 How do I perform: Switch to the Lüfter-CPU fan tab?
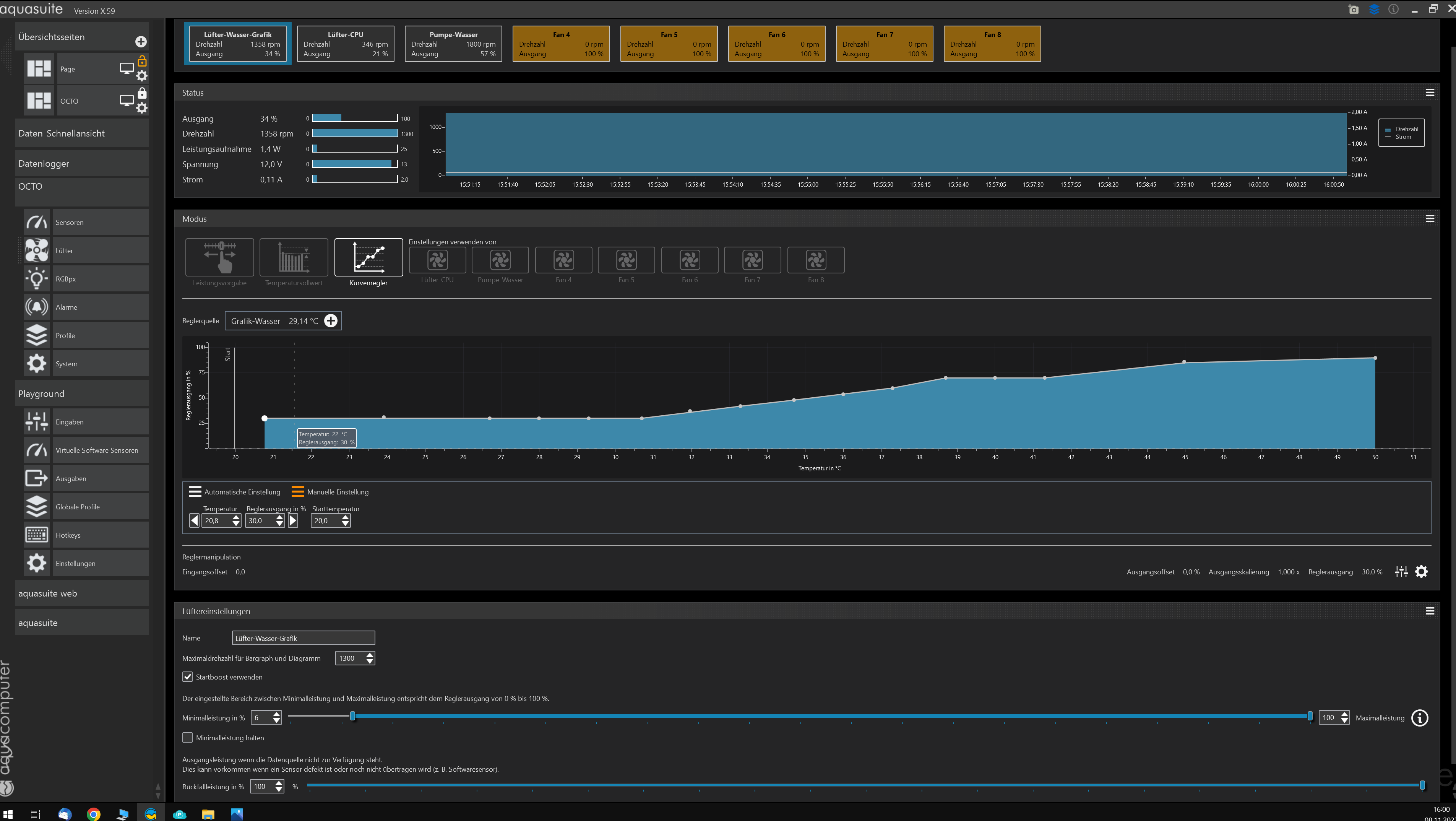345,44
